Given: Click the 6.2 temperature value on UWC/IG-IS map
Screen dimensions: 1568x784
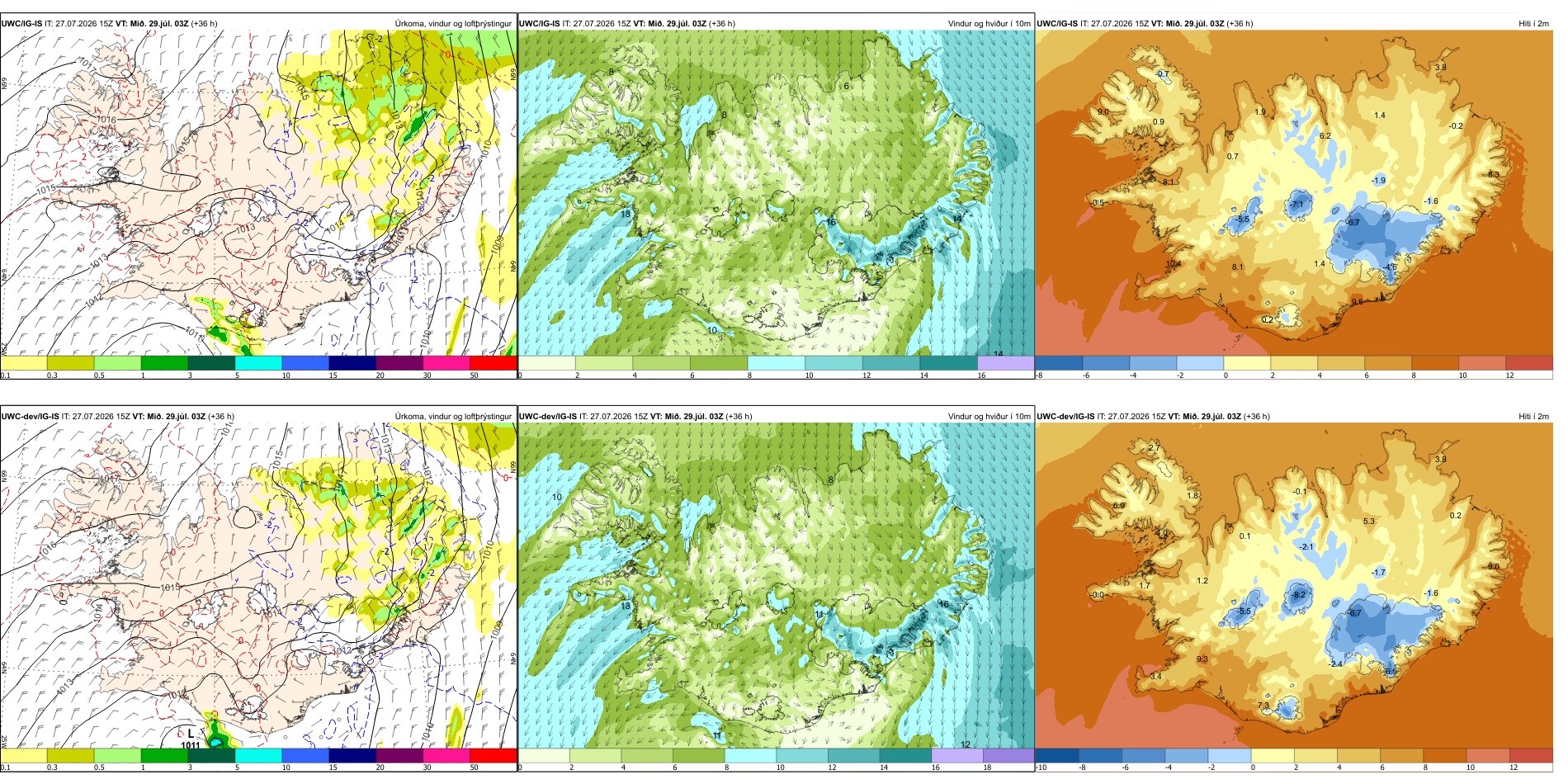Looking at the screenshot, I should point(1325,136).
